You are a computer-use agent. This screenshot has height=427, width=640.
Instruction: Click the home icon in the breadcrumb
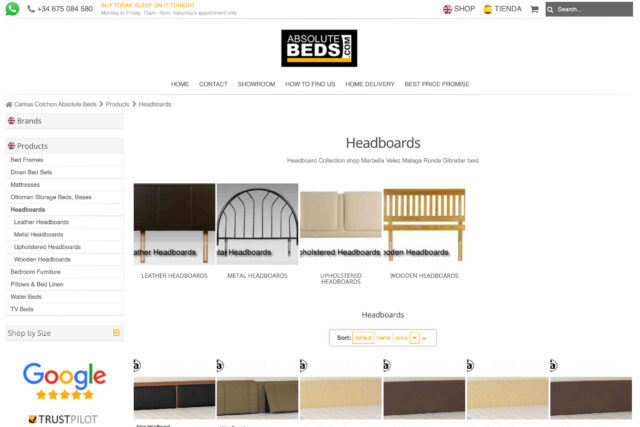9,105
